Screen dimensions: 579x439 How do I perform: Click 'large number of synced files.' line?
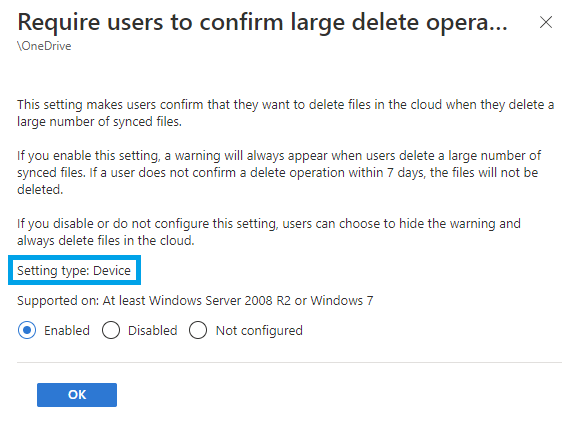click(x=99, y=121)
